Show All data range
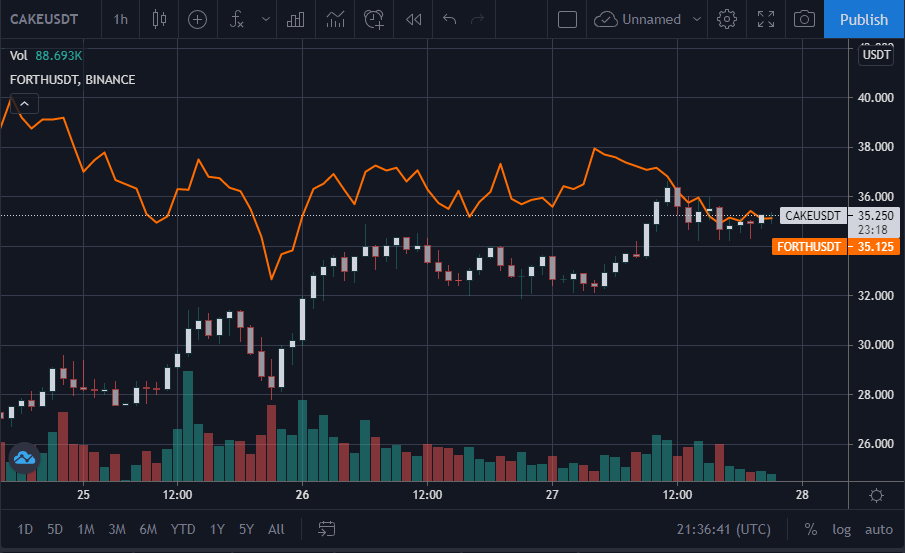 [x=276, y=529]
